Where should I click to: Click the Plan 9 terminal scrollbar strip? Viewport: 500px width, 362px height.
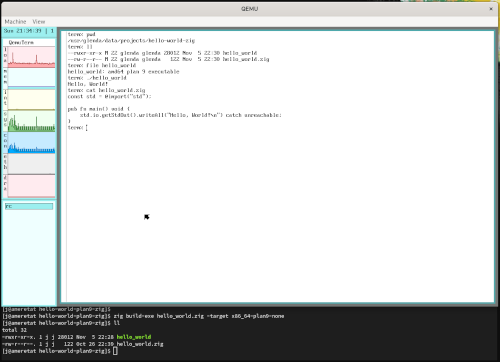(64, 166)
